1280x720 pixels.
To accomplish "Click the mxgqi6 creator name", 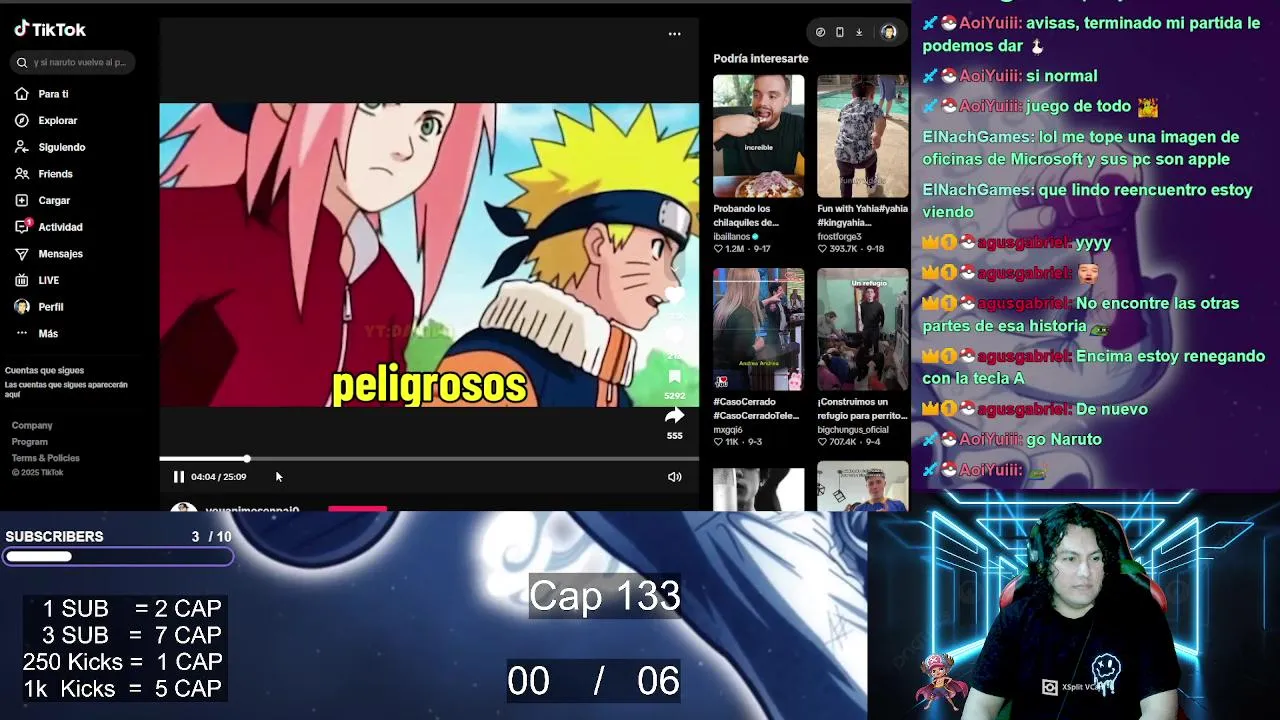I will (x=728, y=430).
